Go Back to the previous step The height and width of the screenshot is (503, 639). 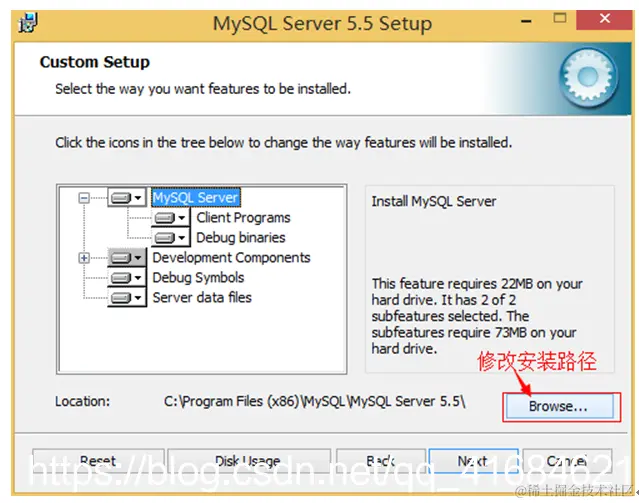tap(381, 461)
